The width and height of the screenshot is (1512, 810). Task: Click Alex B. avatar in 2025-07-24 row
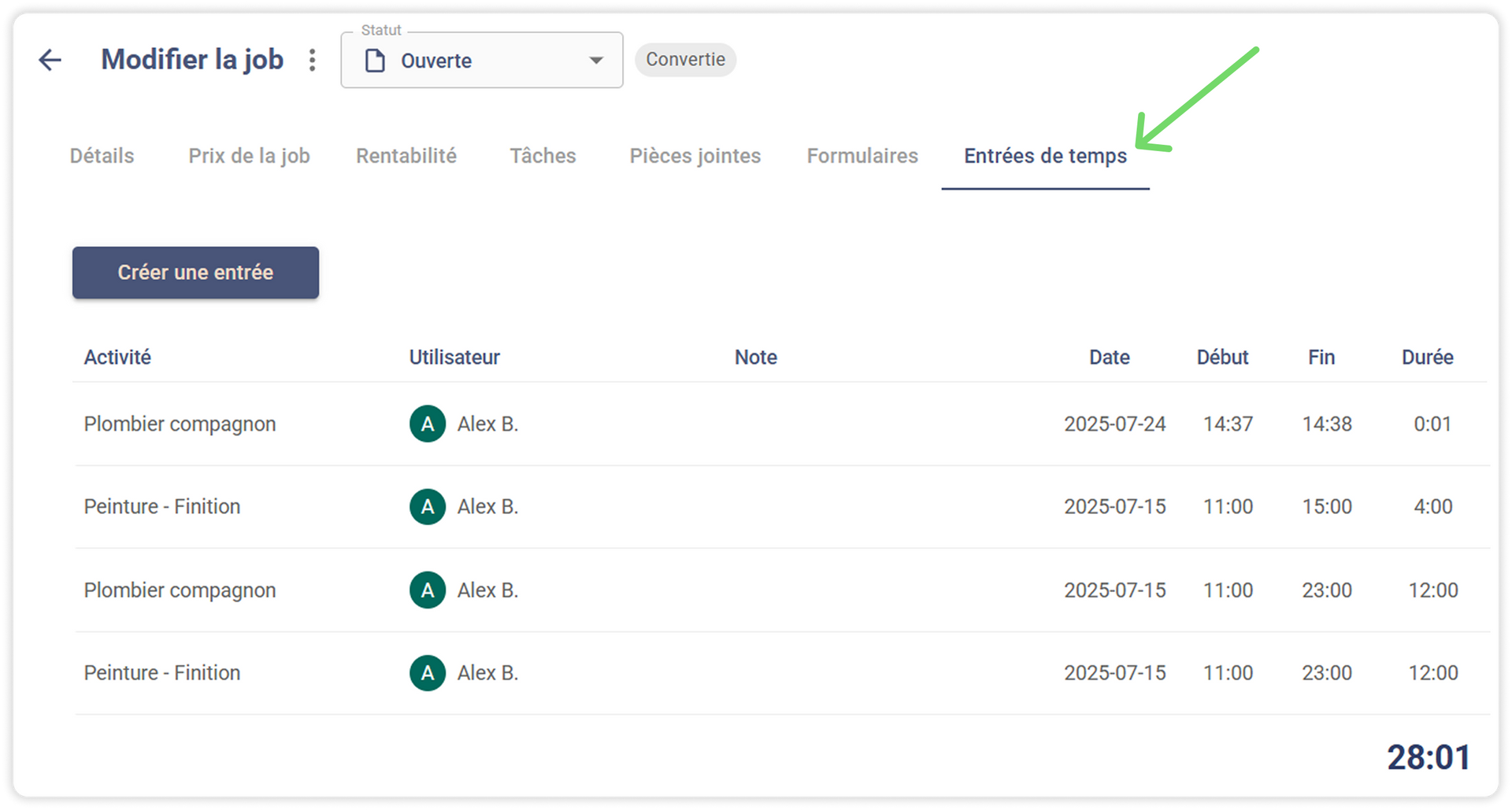[428, 424]
